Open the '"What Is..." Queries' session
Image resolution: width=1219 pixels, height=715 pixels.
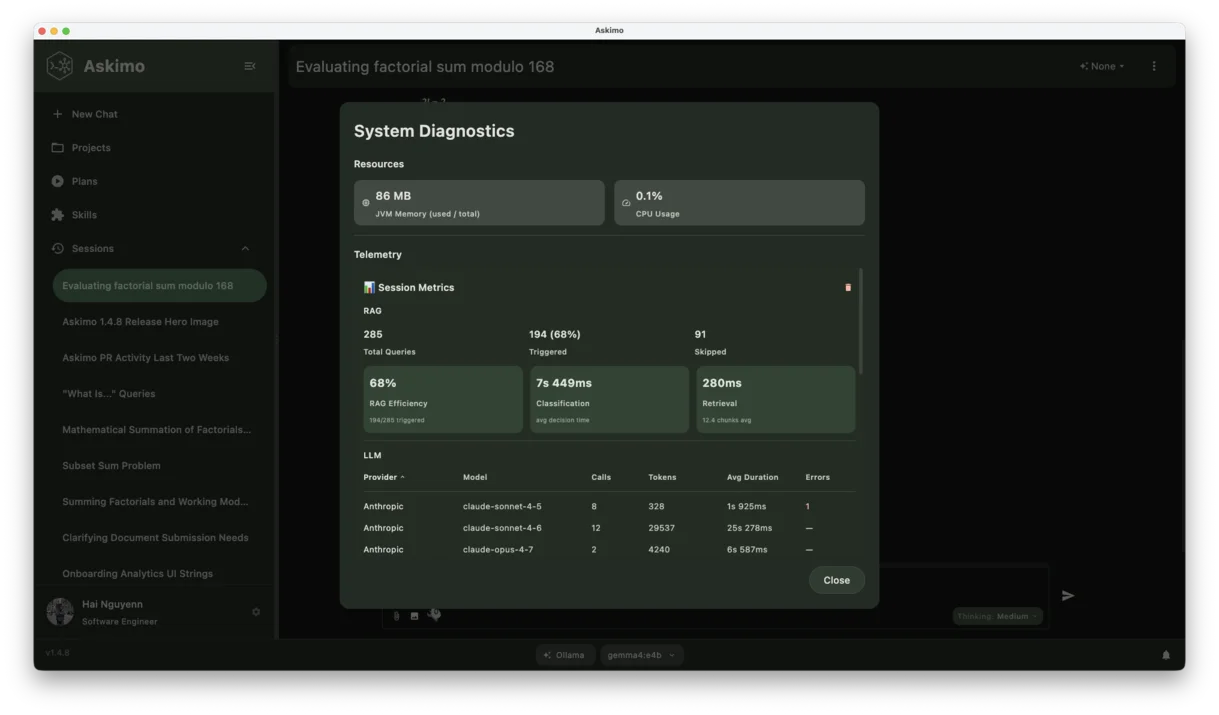160,394
